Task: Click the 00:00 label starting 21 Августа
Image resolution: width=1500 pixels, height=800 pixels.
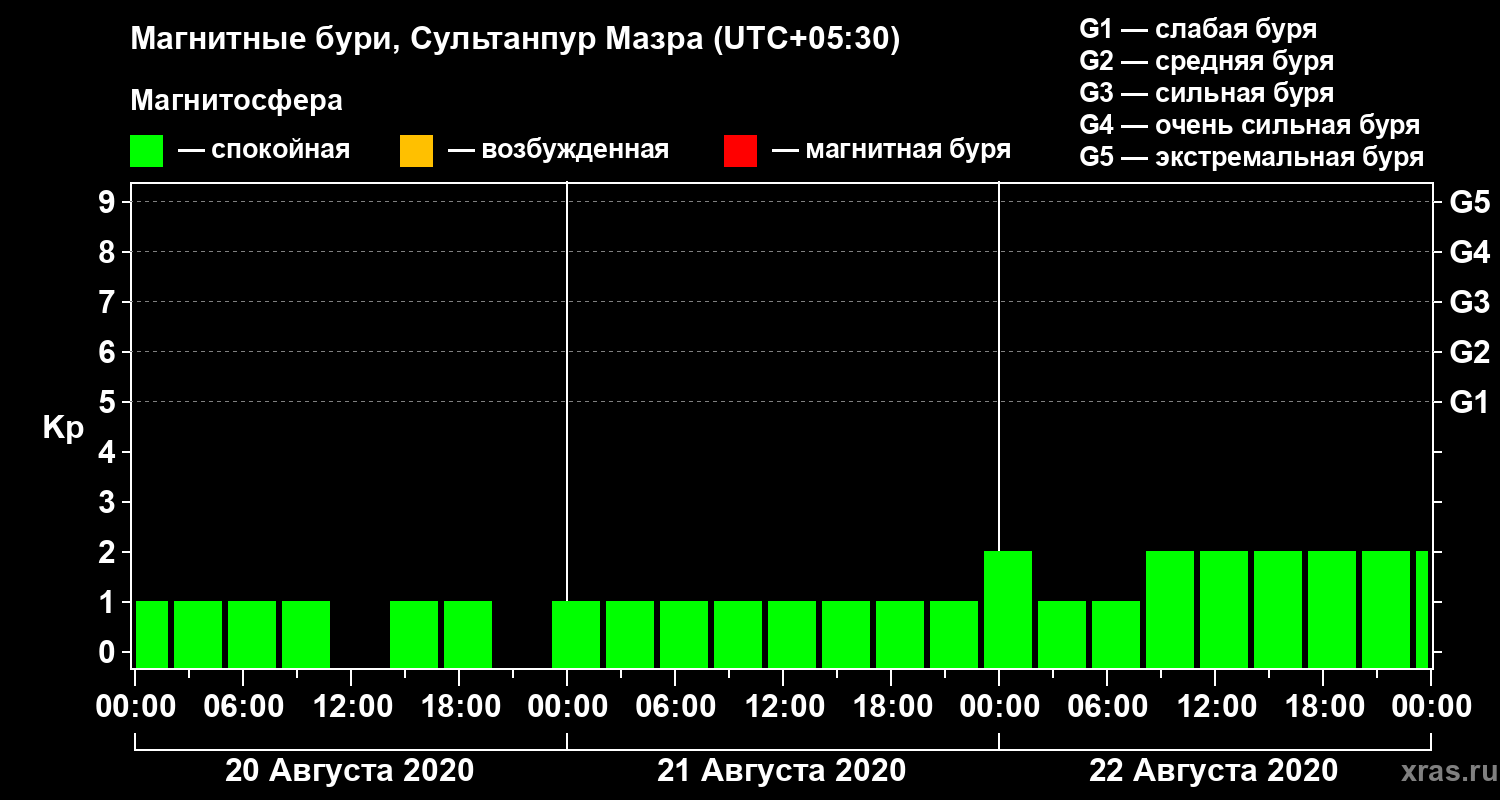Action: 567,707
